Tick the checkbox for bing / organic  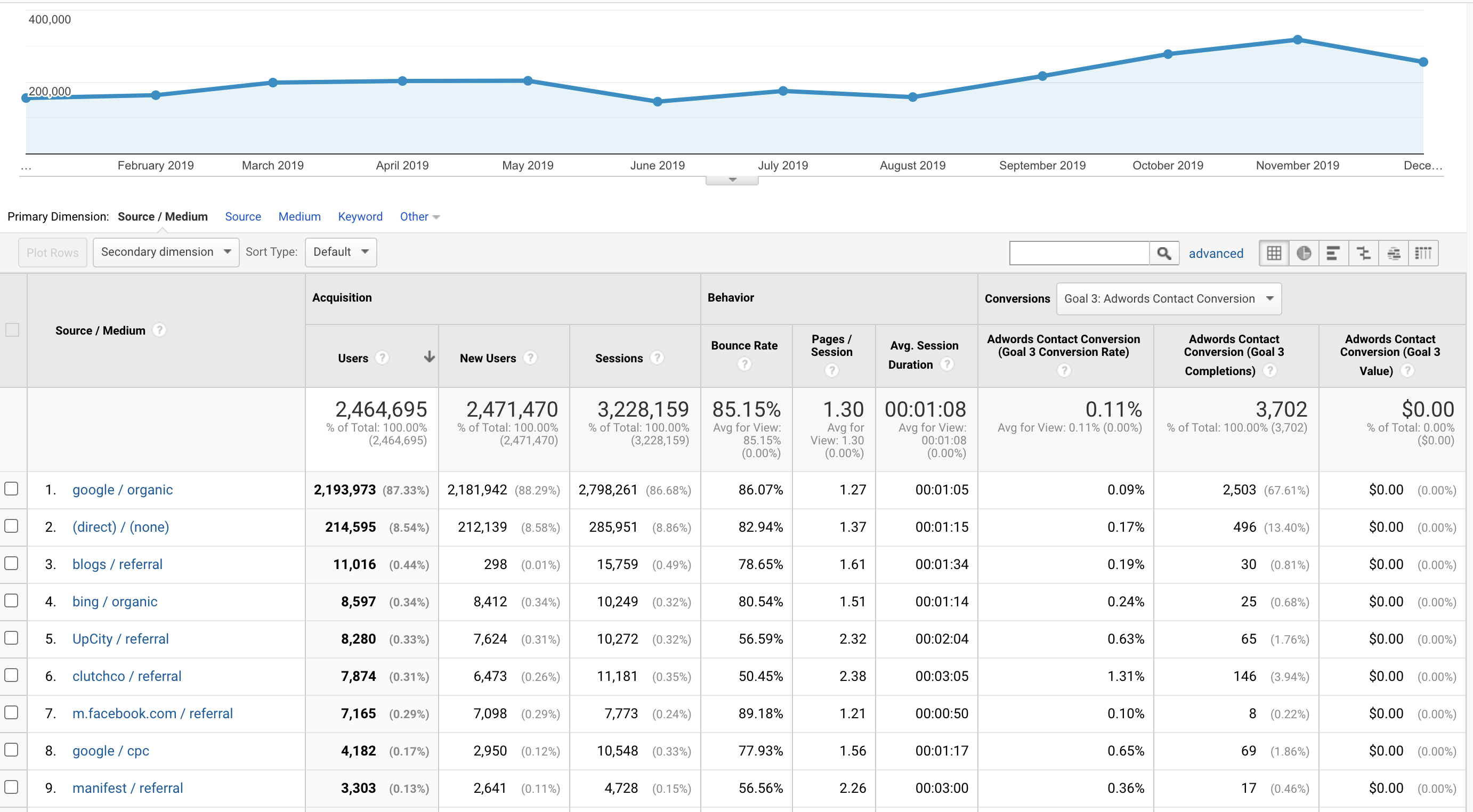[11, 600]
